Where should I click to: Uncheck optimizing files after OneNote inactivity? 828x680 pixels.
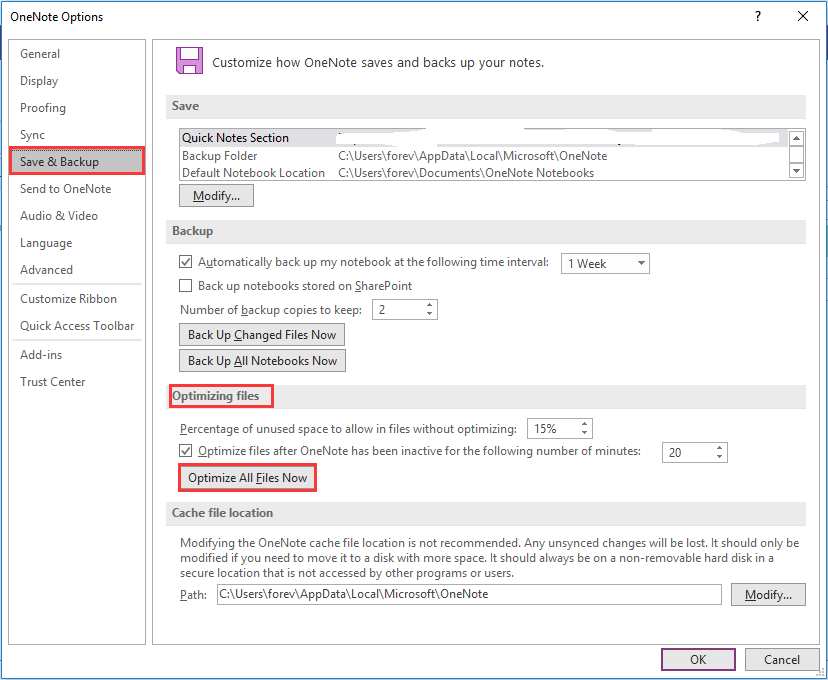(x=186, y=450)
